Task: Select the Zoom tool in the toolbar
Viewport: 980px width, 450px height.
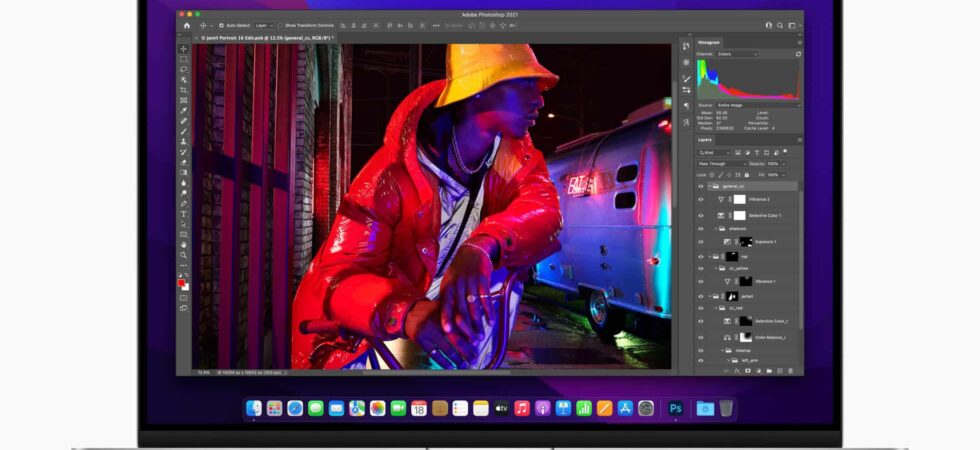Action: tap(184, 255)
